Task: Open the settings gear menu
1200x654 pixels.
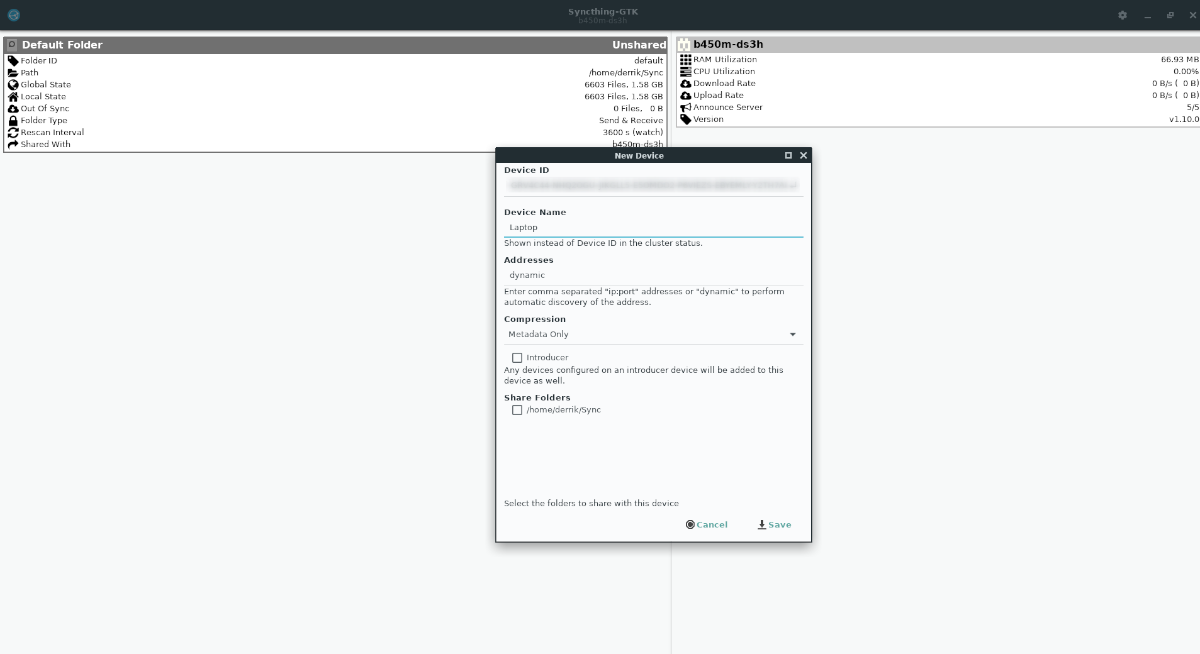Action: pos(1122,15)
